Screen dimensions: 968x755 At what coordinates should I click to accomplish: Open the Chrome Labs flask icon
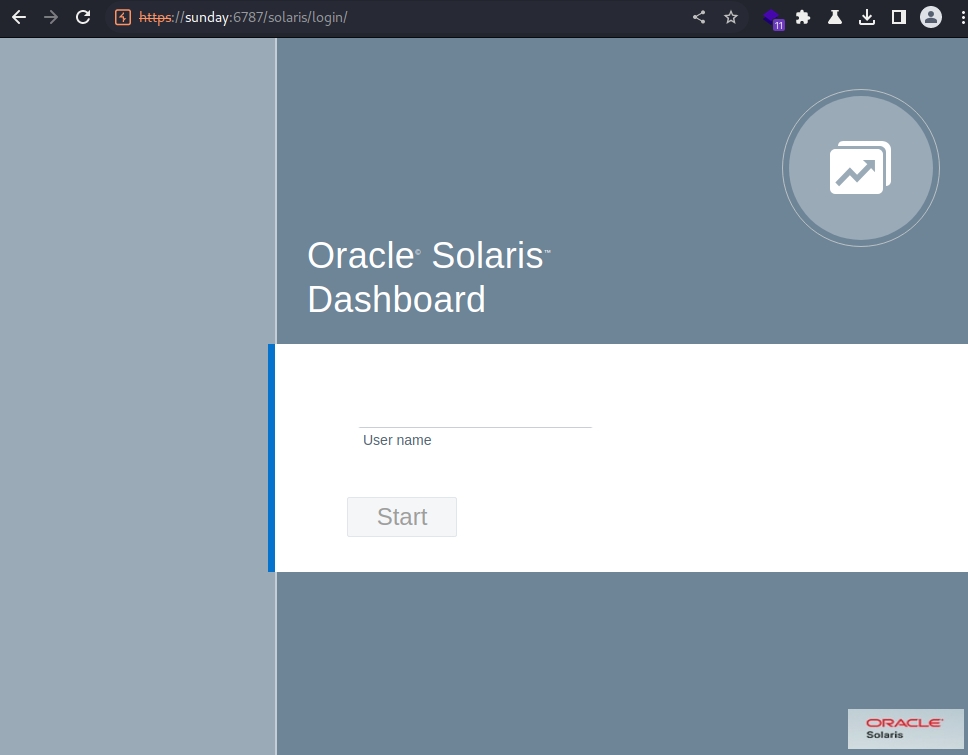coord(835,17)
